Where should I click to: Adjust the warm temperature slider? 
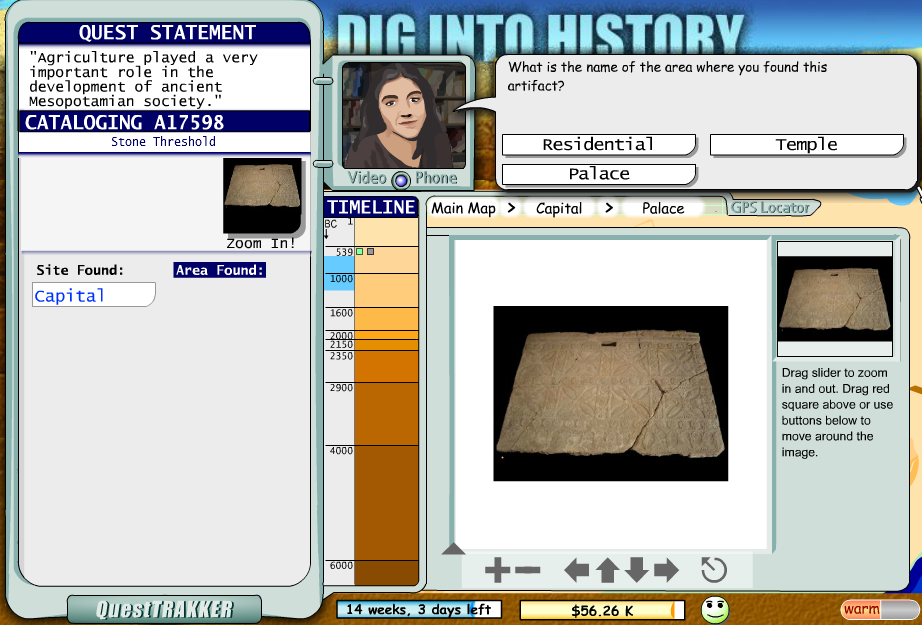(880, 609)
